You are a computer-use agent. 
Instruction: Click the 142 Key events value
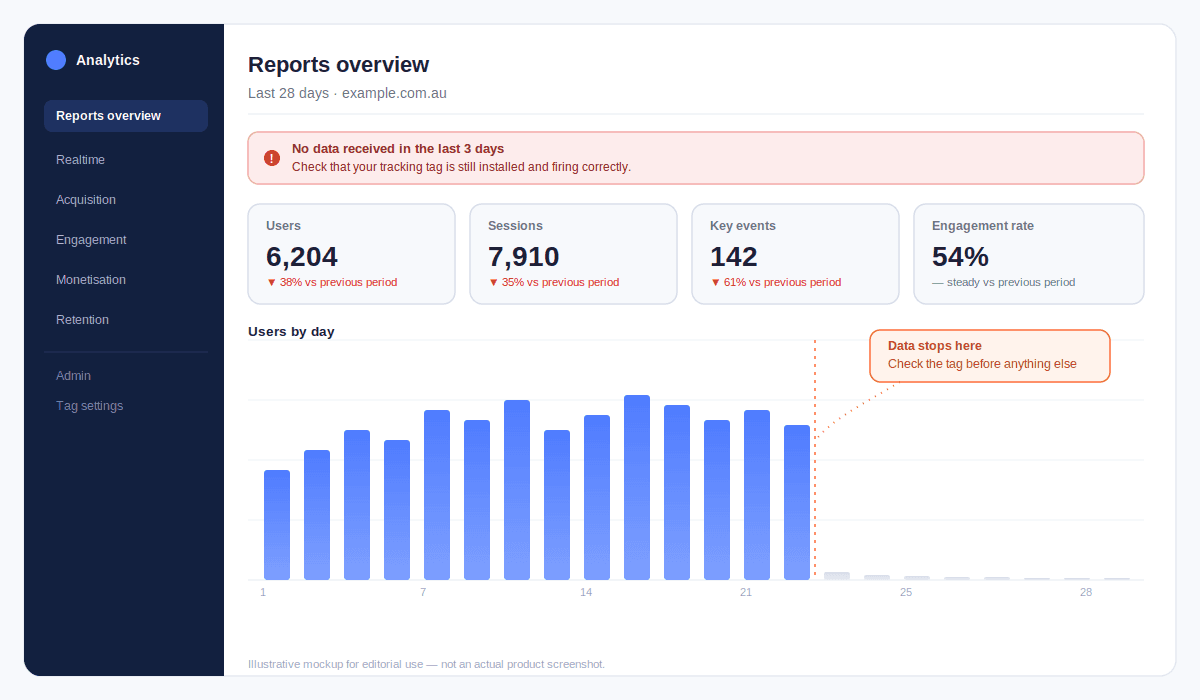(734, 257)
